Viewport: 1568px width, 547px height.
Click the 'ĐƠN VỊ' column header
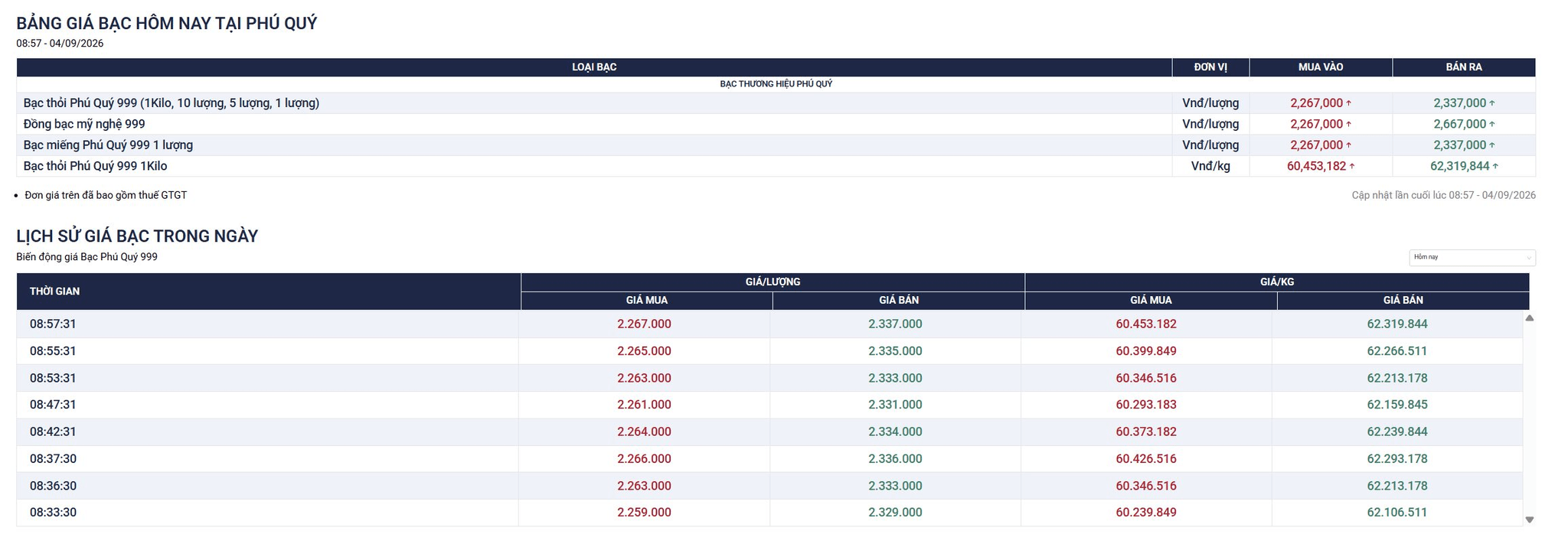1210,67
